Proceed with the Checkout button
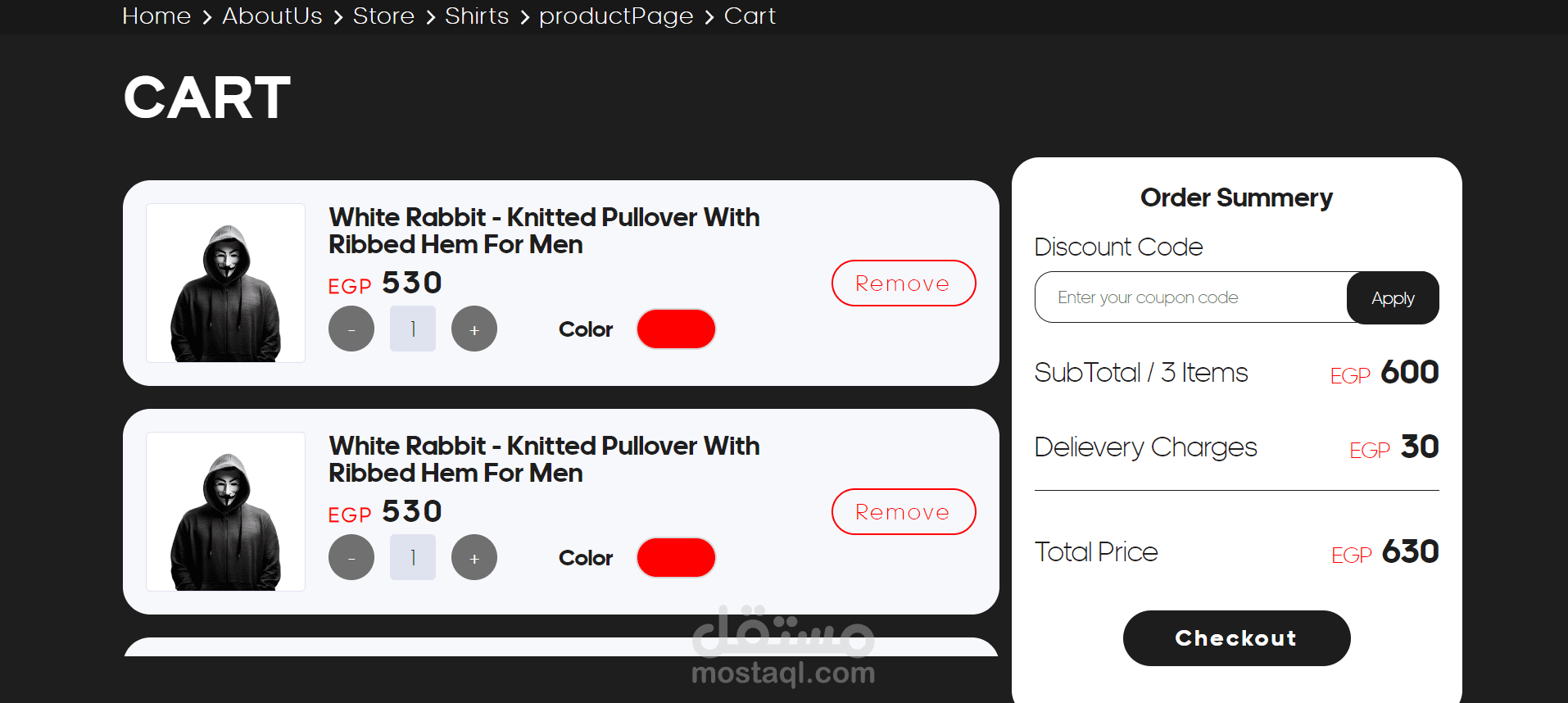This screenshot has width=1568, height=703. click(x=1236, y=638)
